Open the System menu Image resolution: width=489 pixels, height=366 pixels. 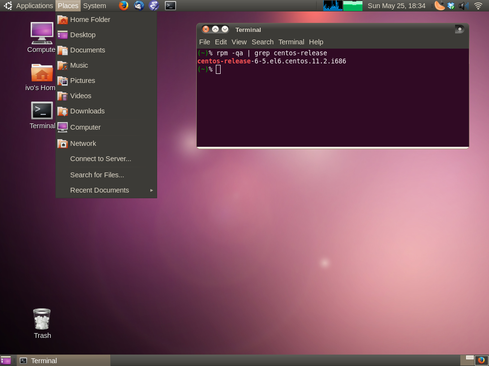(x=95, y=6)
